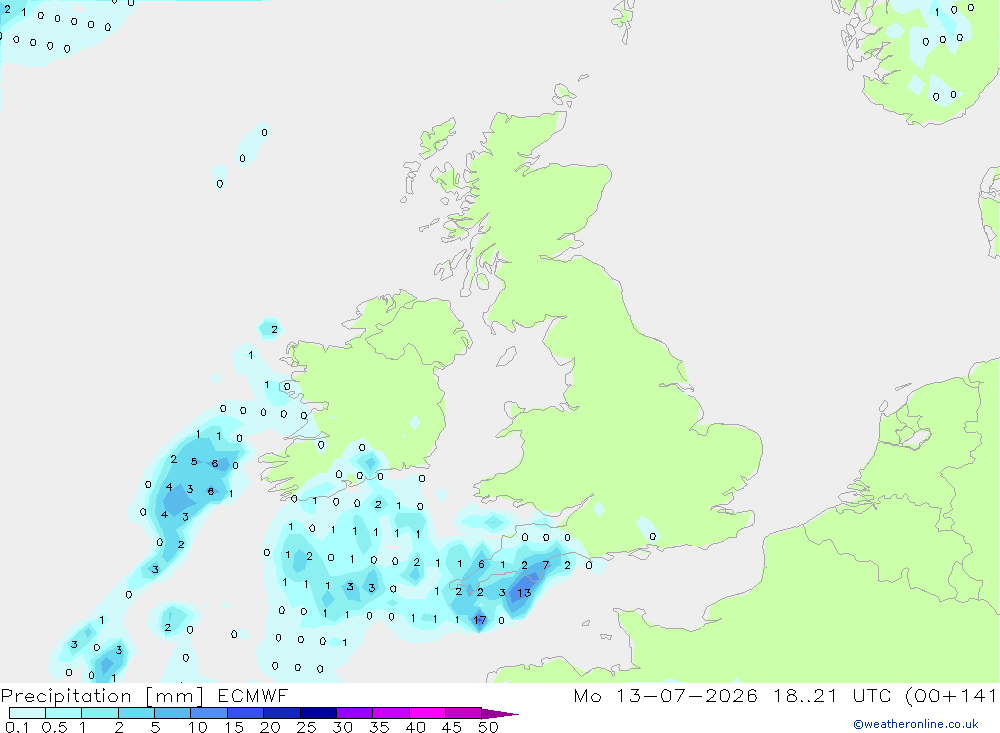Click the legend label "15"

click(234, 727)
